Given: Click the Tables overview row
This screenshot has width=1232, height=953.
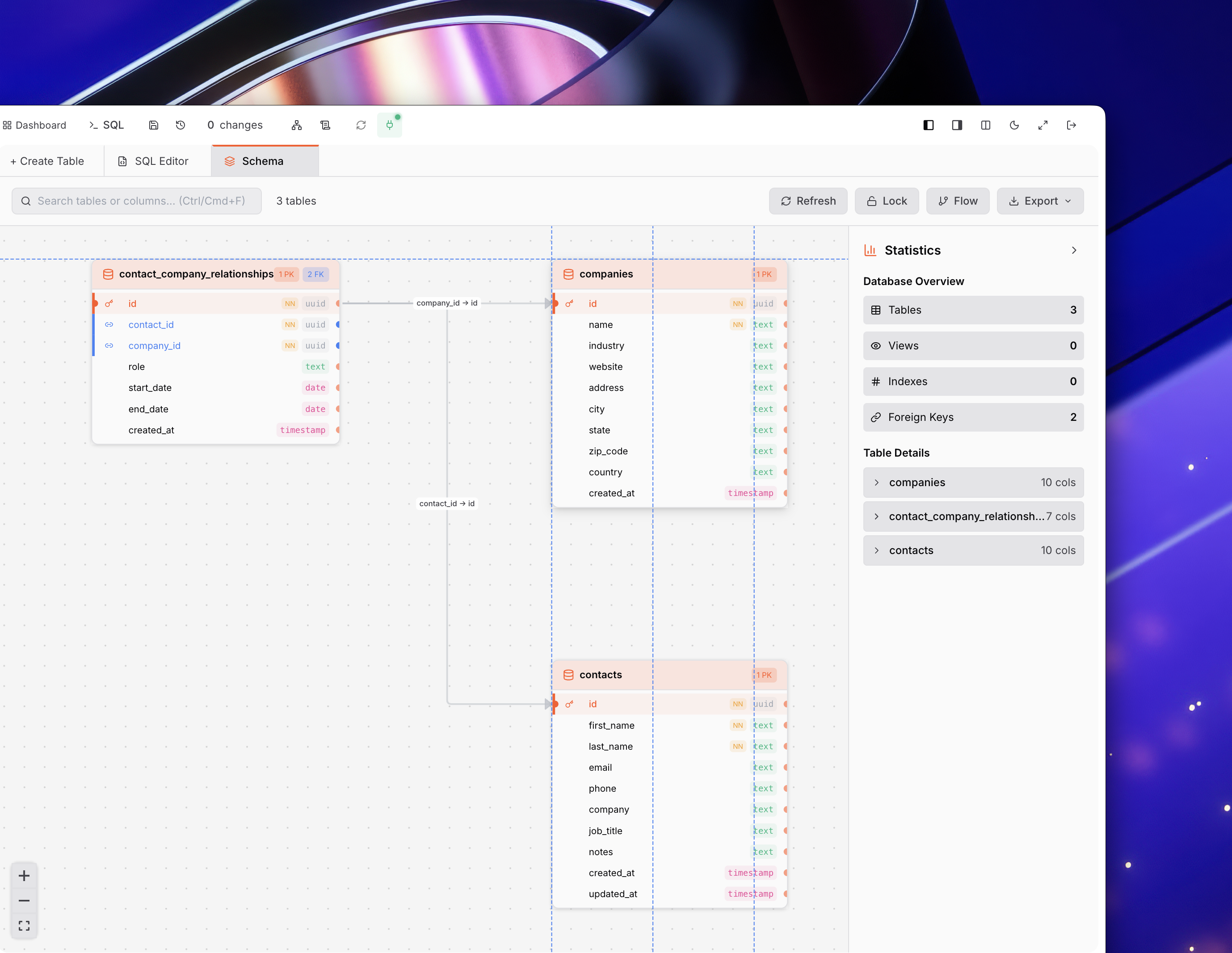Looking at the screenshot, I should point(974,310).
